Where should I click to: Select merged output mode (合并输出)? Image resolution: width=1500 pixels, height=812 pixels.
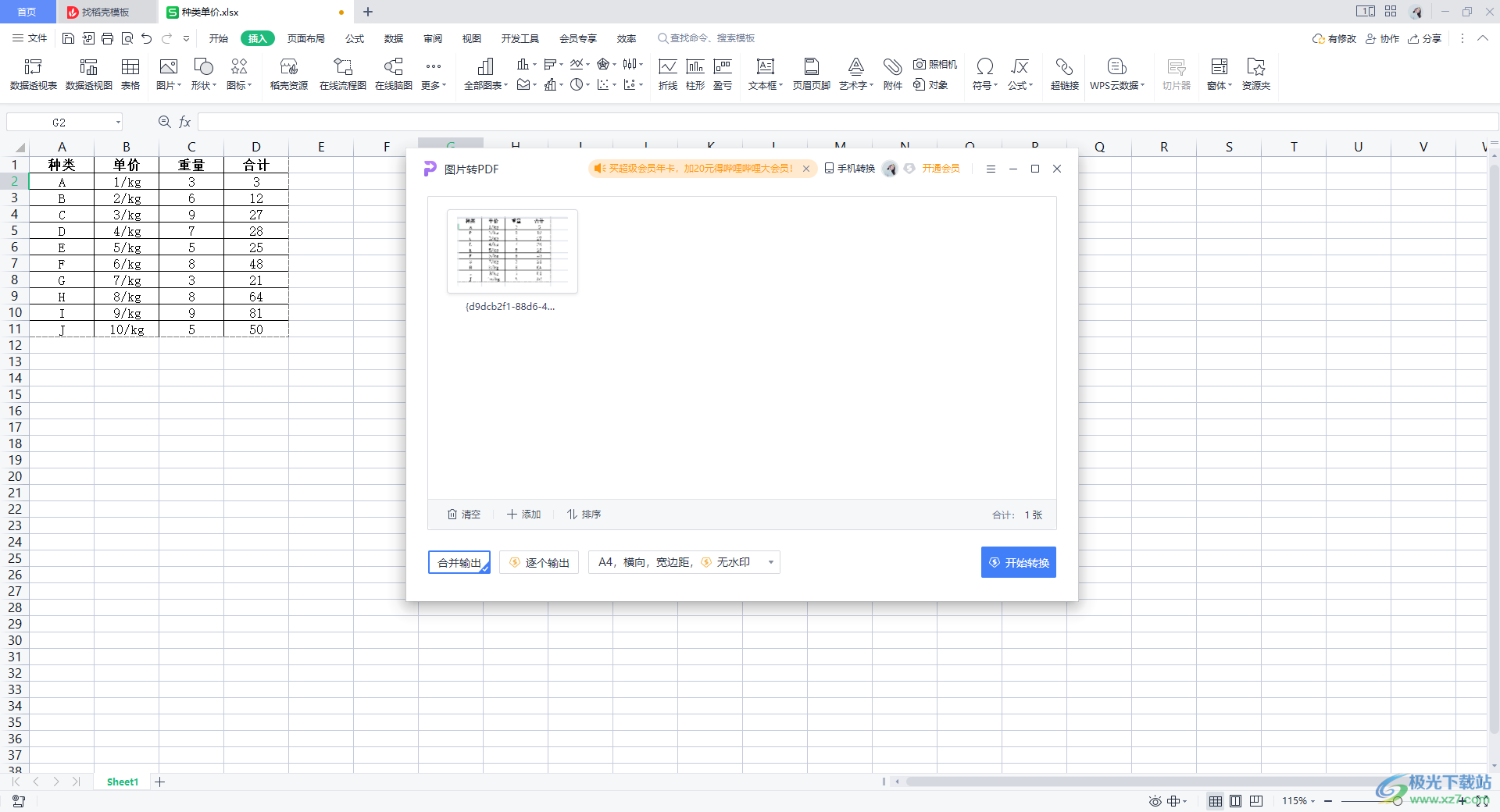(x=459, y=562)
